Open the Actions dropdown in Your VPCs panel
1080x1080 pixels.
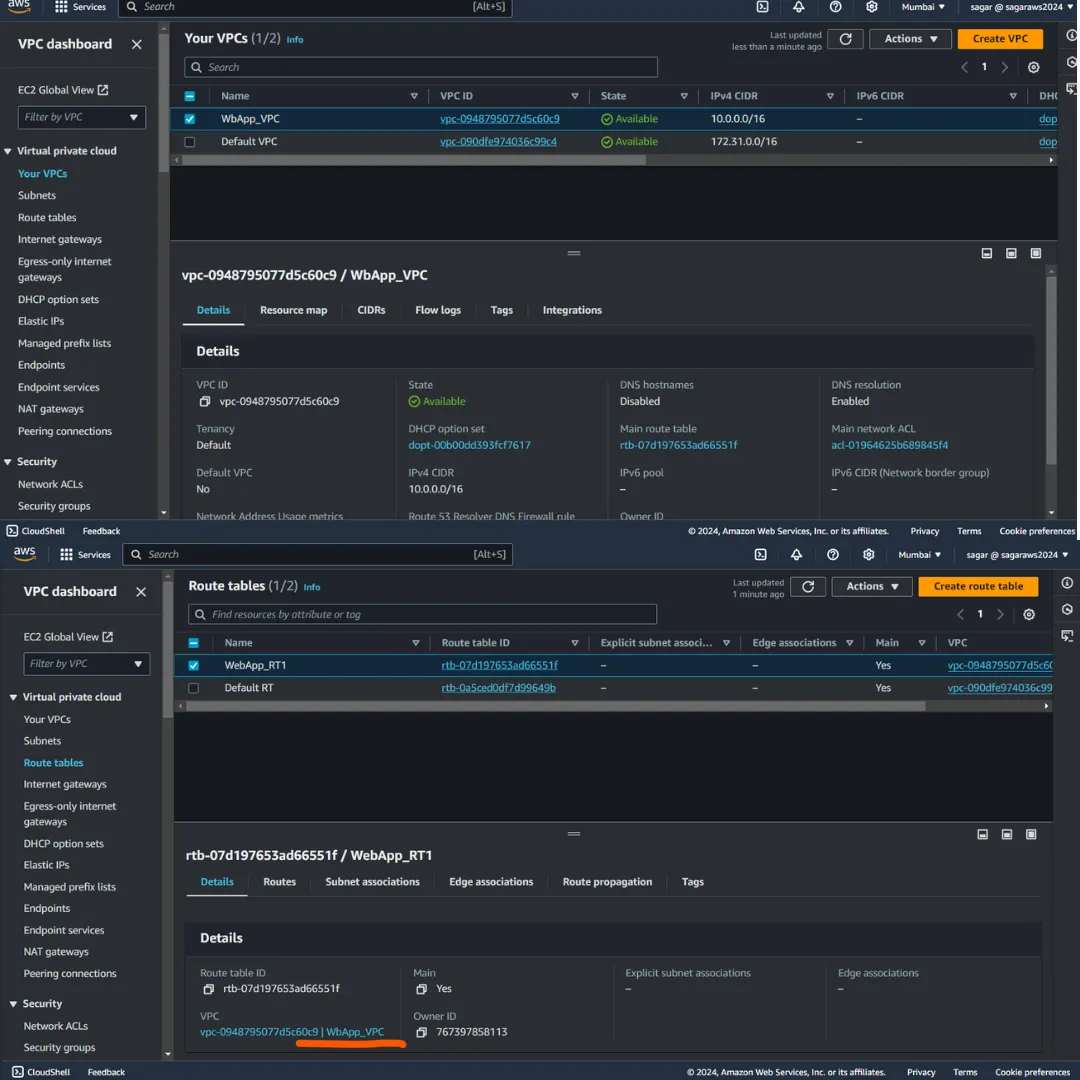click(x=910, y=39)
